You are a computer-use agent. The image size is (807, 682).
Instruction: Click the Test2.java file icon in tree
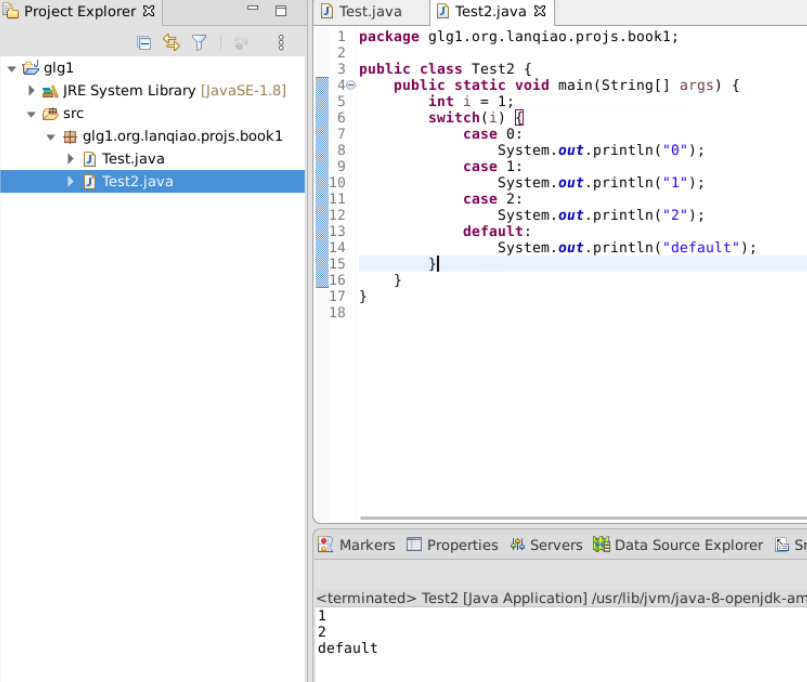coord(90,182)
